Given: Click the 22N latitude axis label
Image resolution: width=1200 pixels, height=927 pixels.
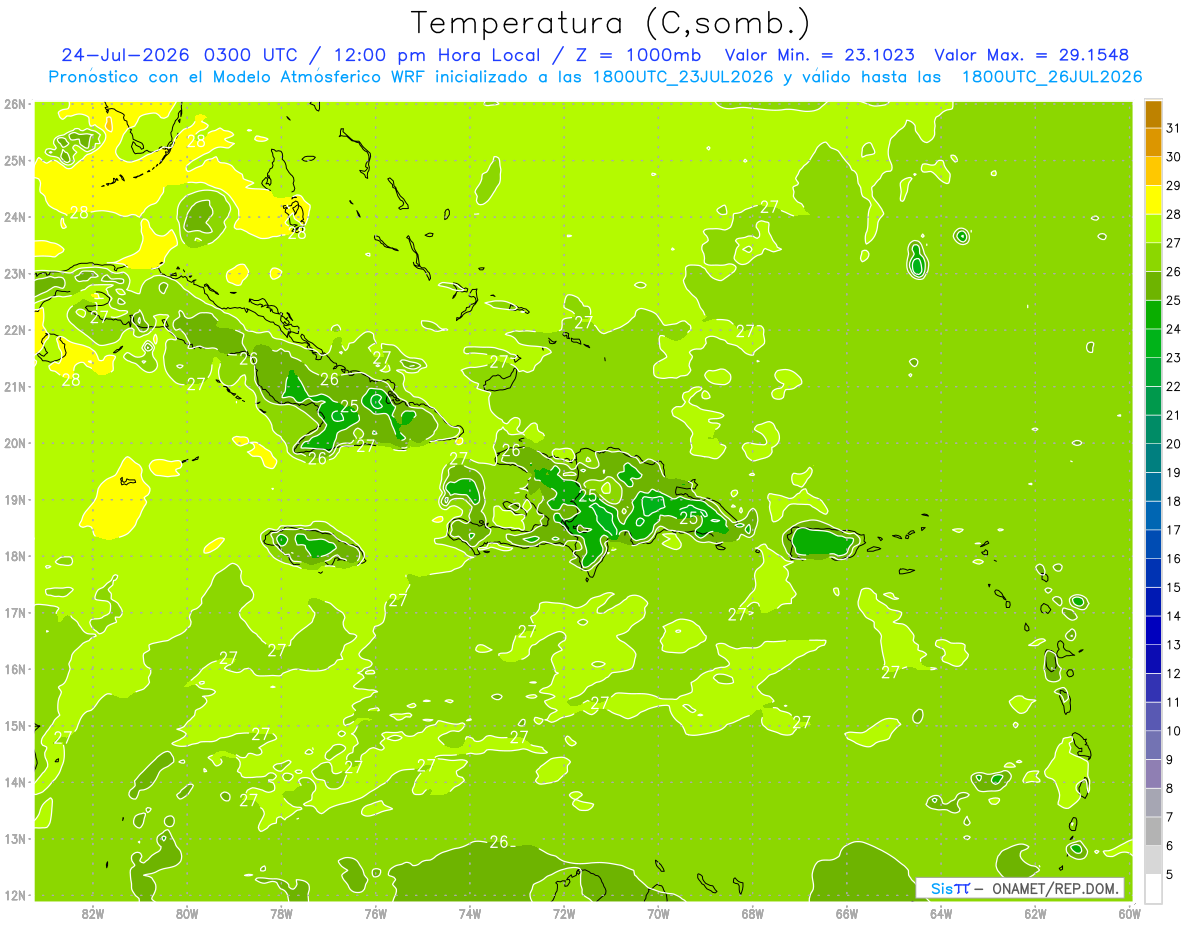Looking at the screenshot, I should tap(15, 330).
